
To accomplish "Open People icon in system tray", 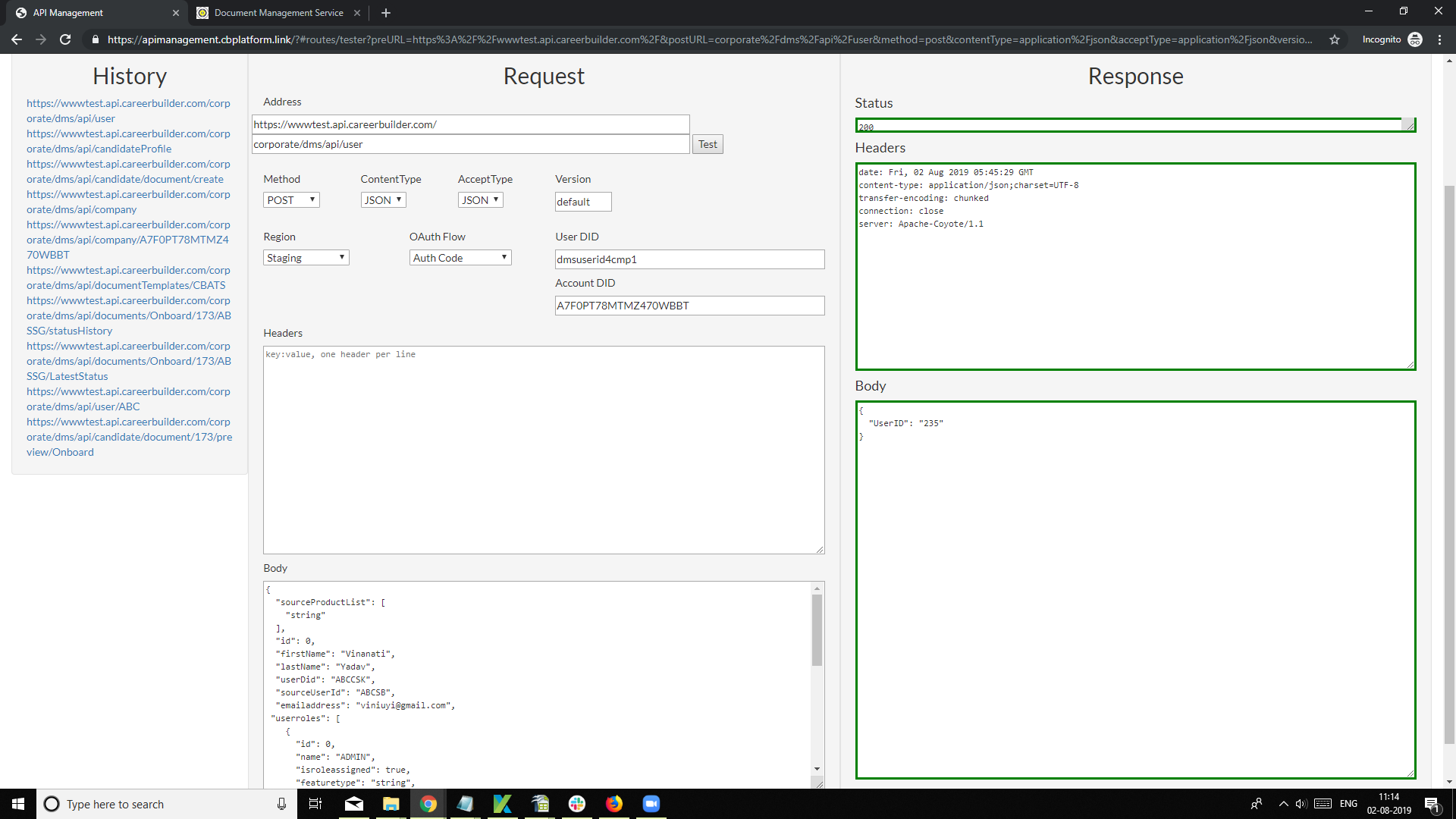I will click(1257, 804).
